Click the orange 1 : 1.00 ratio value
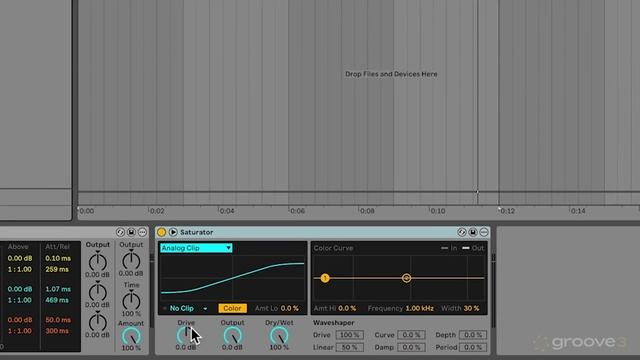The width and height of the screenshot is (640, 360). tap(20, 331)
